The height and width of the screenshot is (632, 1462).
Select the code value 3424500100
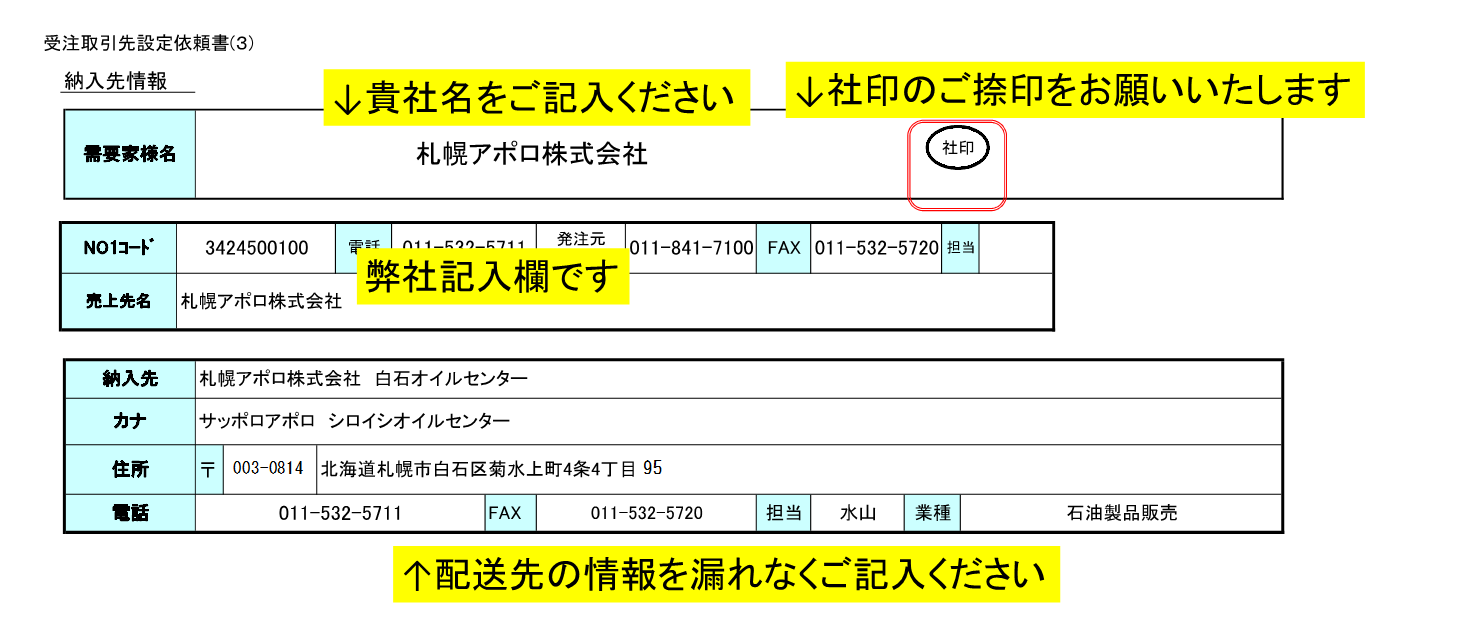point(256,248)
